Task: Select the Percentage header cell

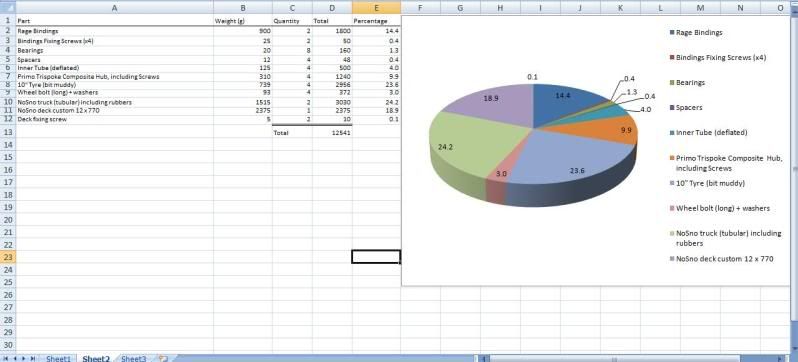Action: 376,21
